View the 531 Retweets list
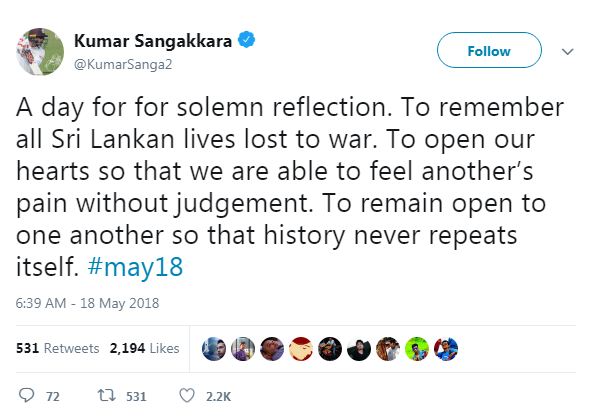This screenshot has width=591, height=418. (58, 348)
